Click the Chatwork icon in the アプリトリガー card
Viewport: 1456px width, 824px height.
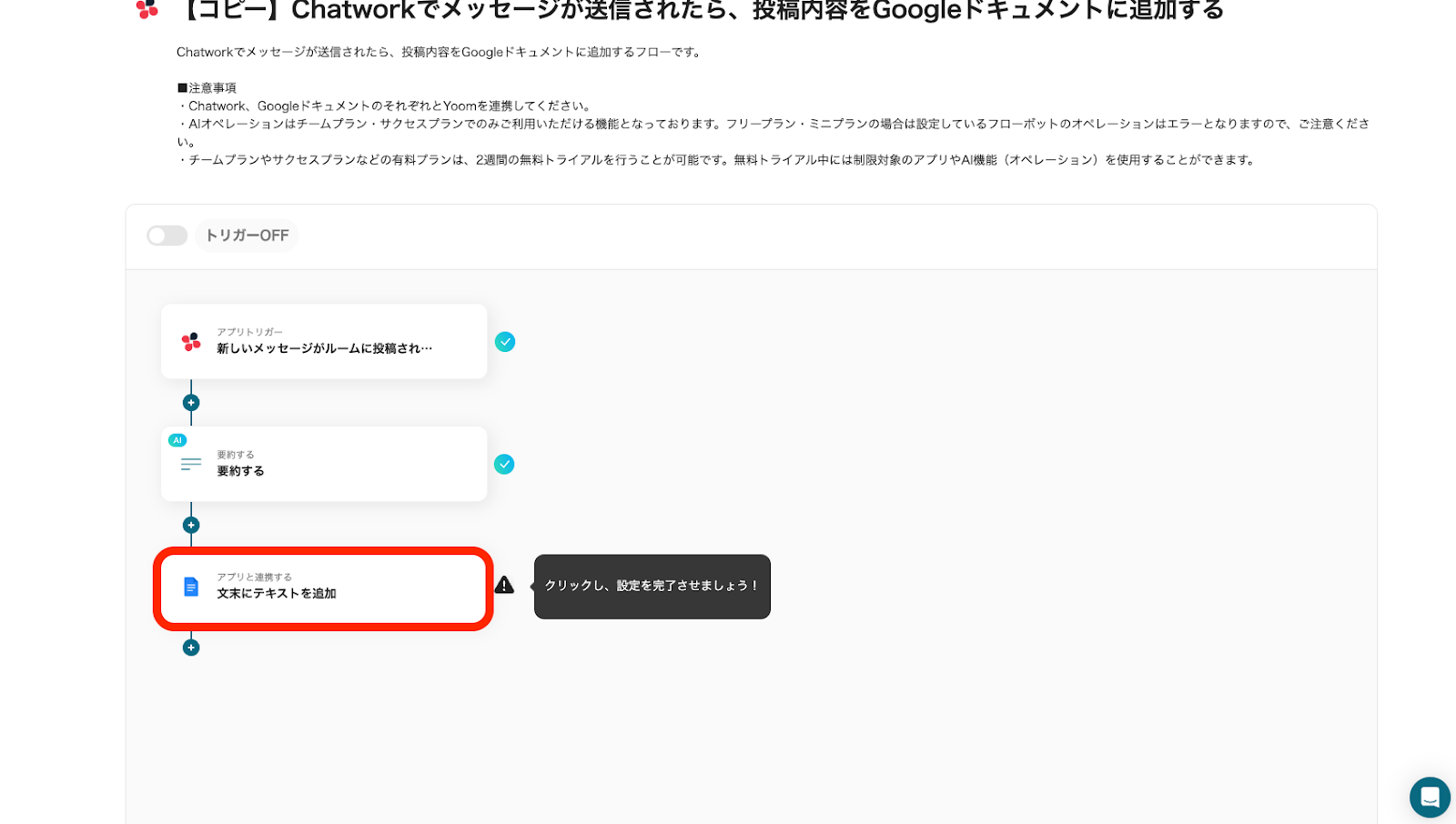[191, 342]
